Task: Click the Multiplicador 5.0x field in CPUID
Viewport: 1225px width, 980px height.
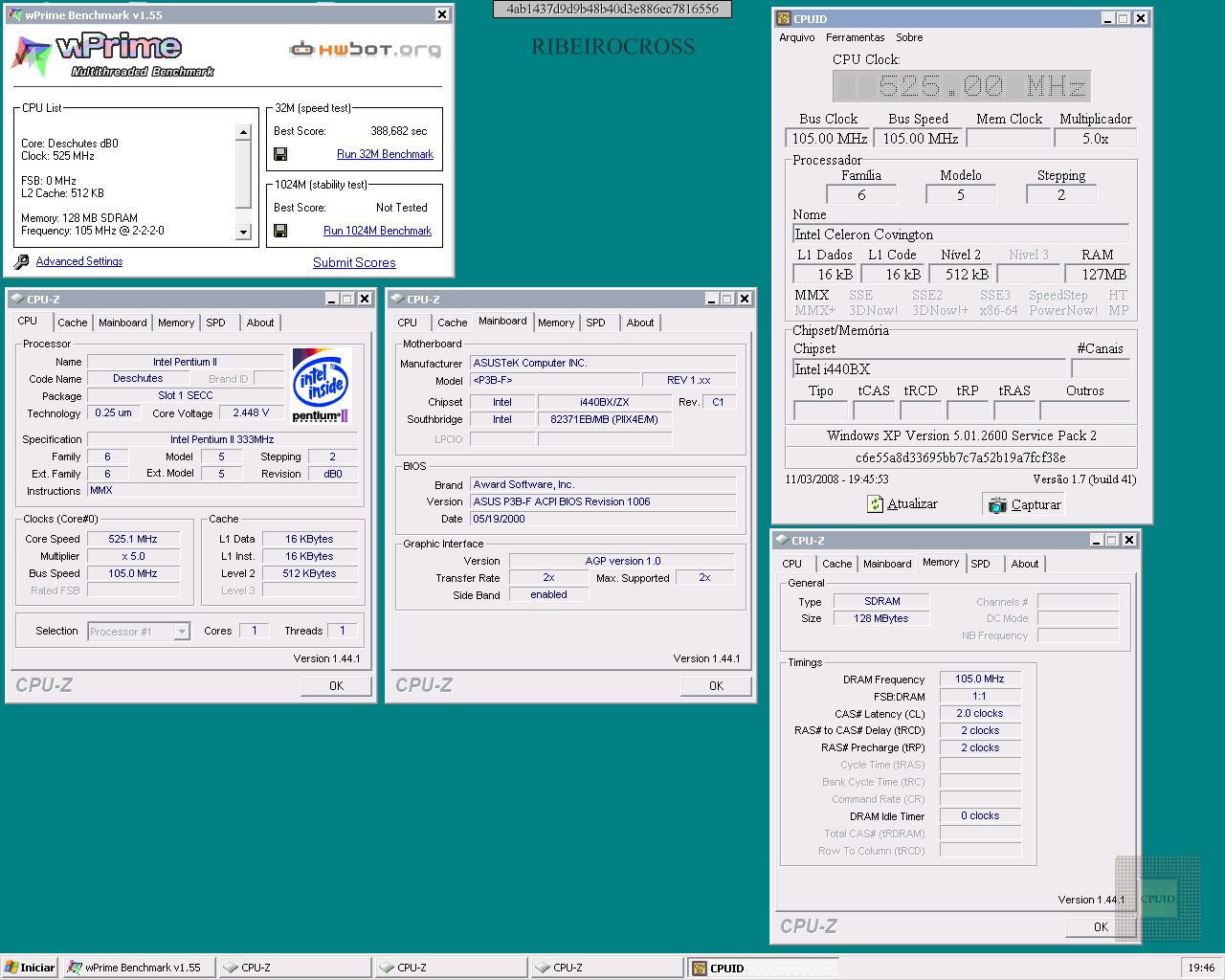Action: tap(1096, 138)
